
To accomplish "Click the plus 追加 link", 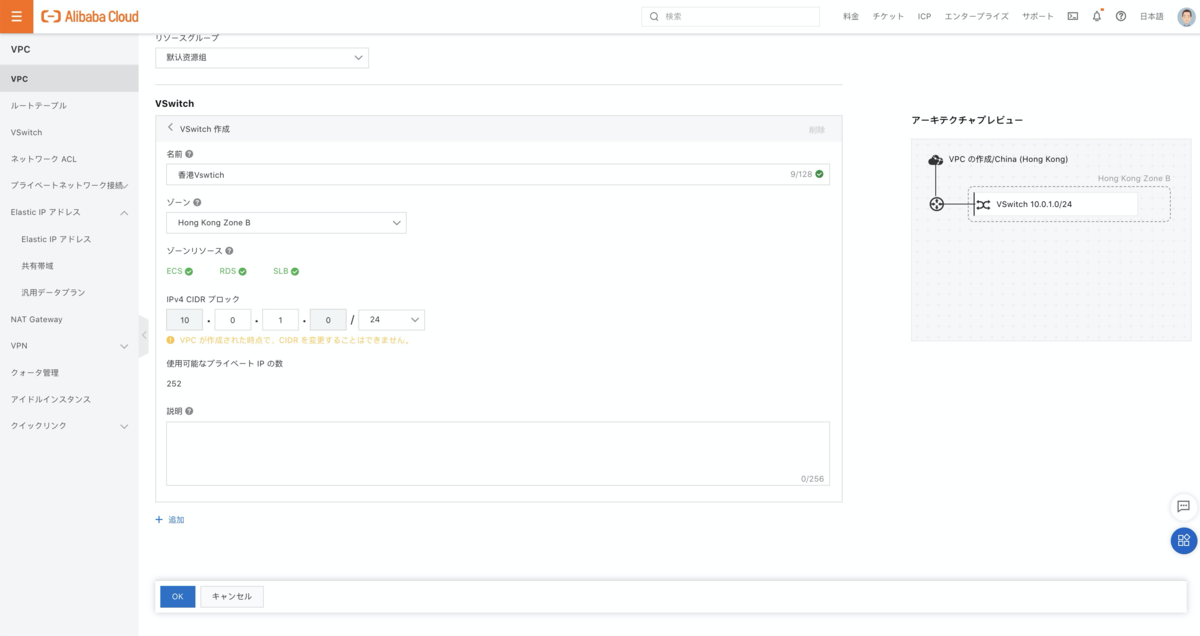I will pos(170,520).
